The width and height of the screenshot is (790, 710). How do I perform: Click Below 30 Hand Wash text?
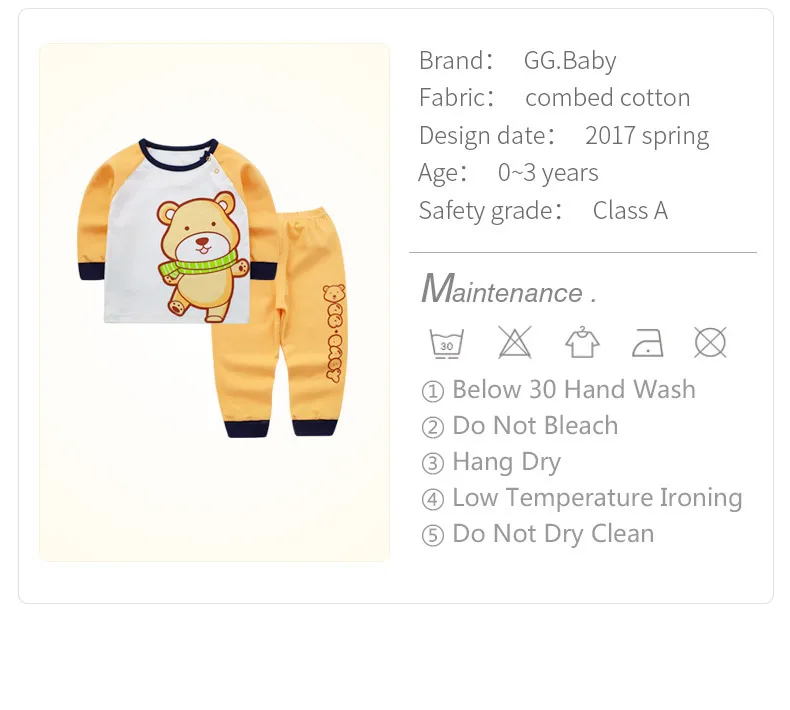coord(574,390)
